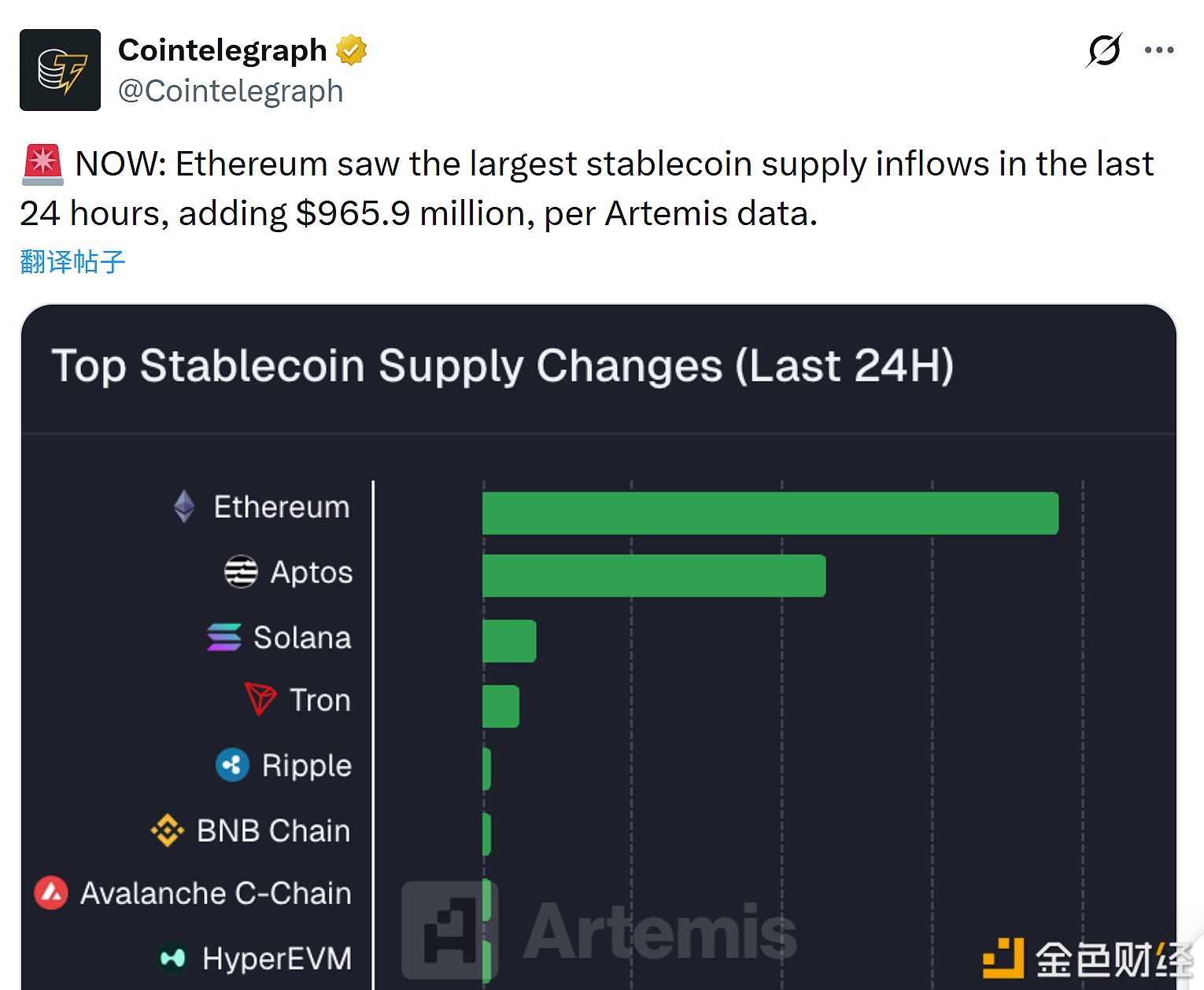
Task: Click the red Tron logo icon
Action: [260, 699]
